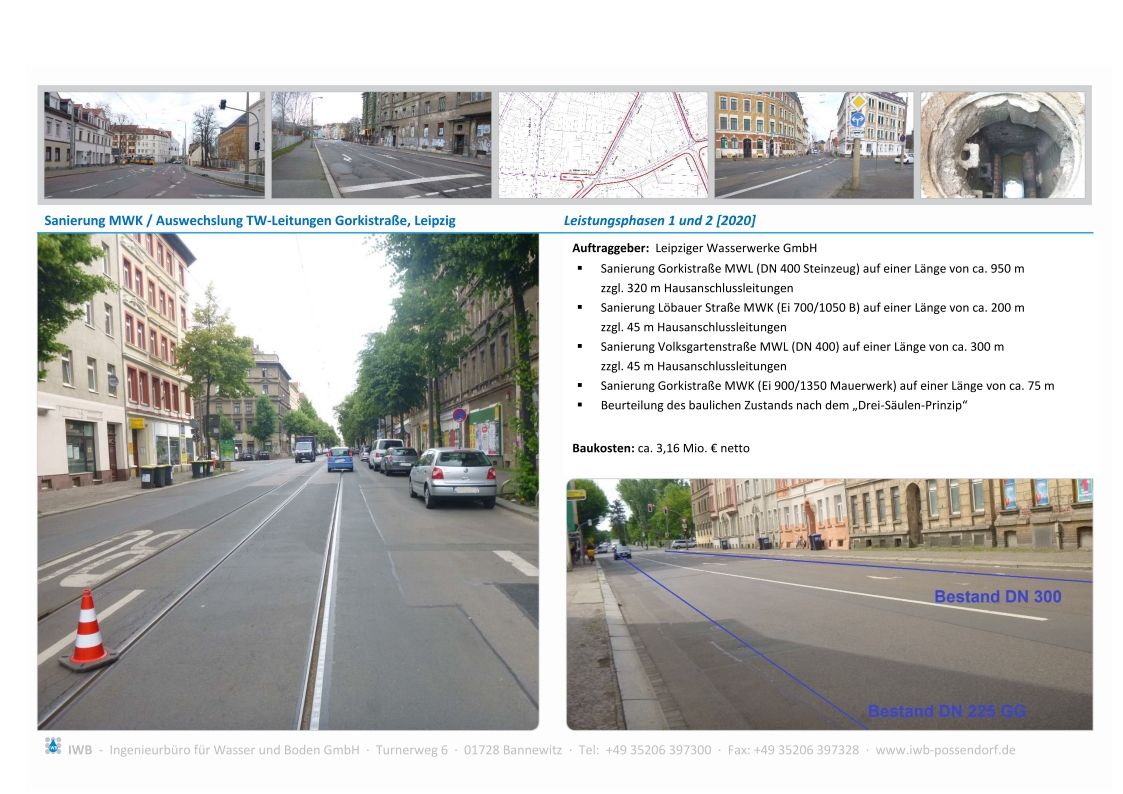Click the Volksgartenstraße MWL bullet item

point(802,346)
